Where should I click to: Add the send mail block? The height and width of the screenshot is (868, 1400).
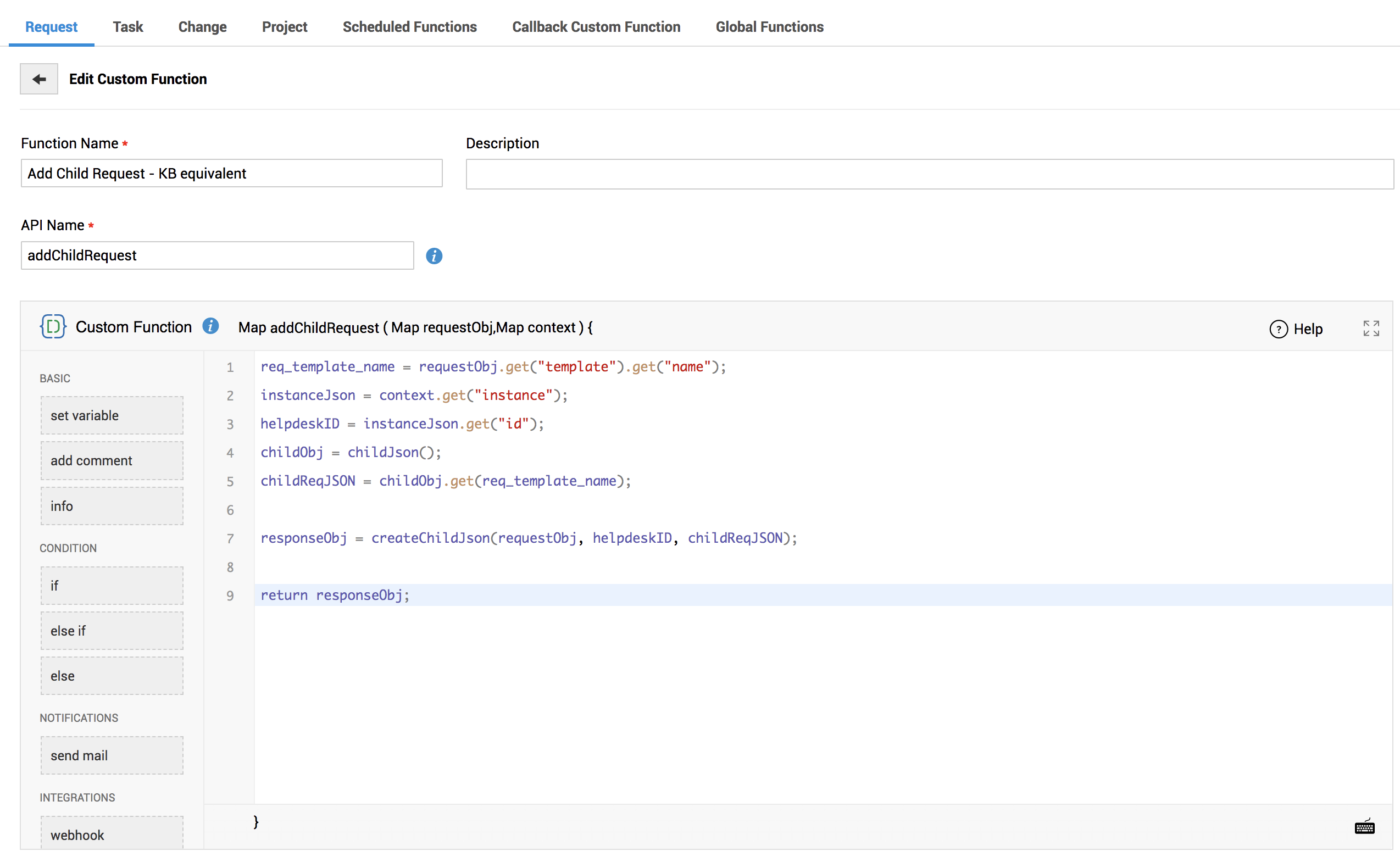(112, 755)
